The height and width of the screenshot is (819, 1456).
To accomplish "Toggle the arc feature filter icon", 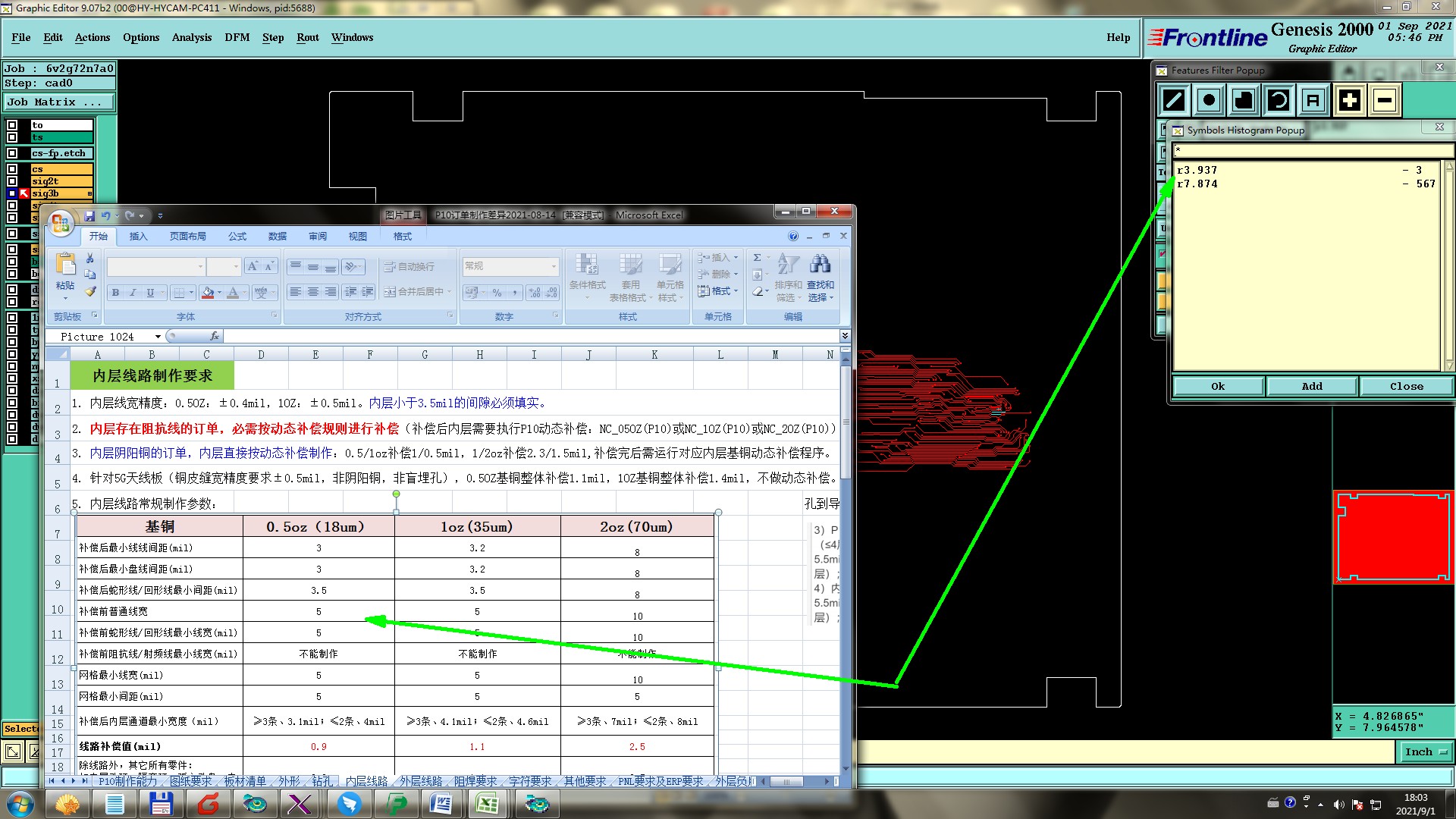I will tap(1279, 100).
